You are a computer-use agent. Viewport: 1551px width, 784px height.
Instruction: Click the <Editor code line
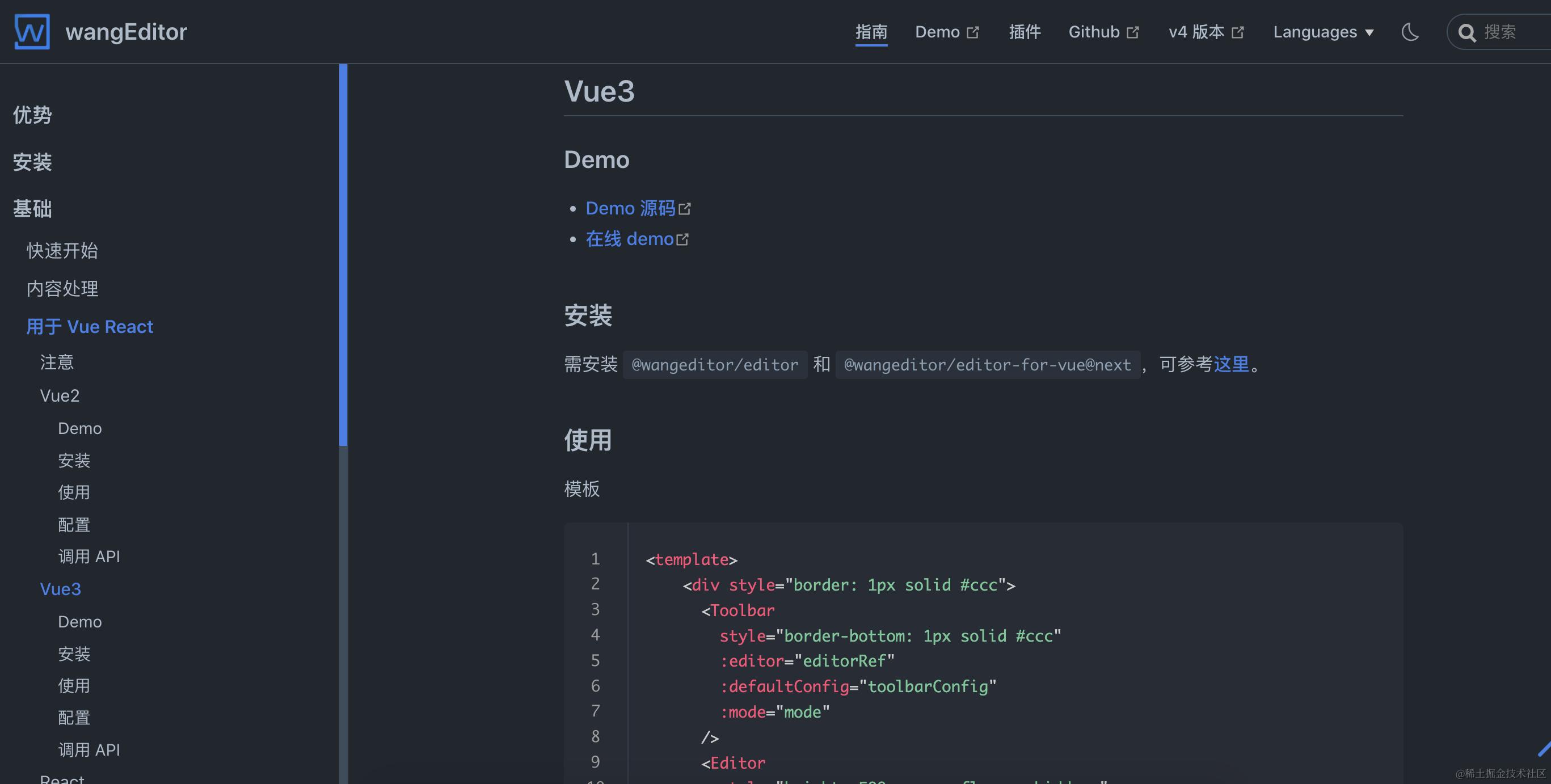click(734, 763)
